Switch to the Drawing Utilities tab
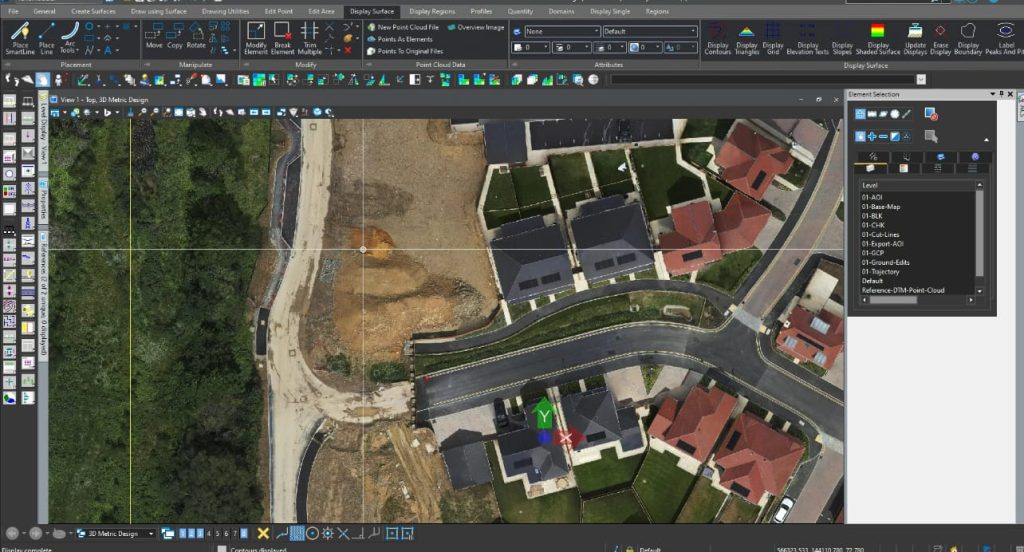 225,11
